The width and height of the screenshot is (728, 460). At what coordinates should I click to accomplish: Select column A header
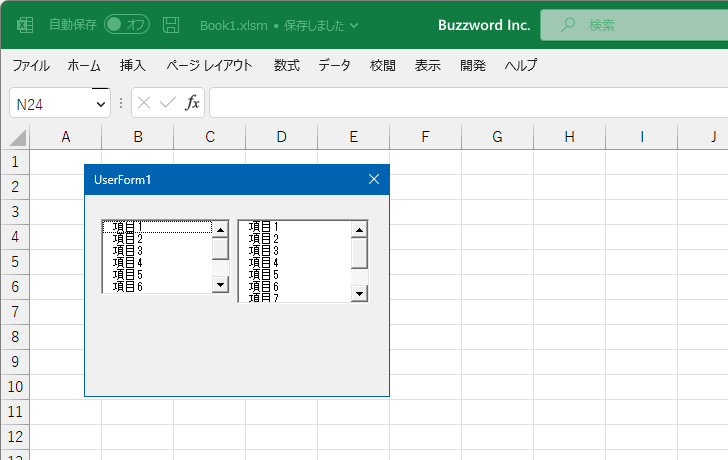coord(66,137)
